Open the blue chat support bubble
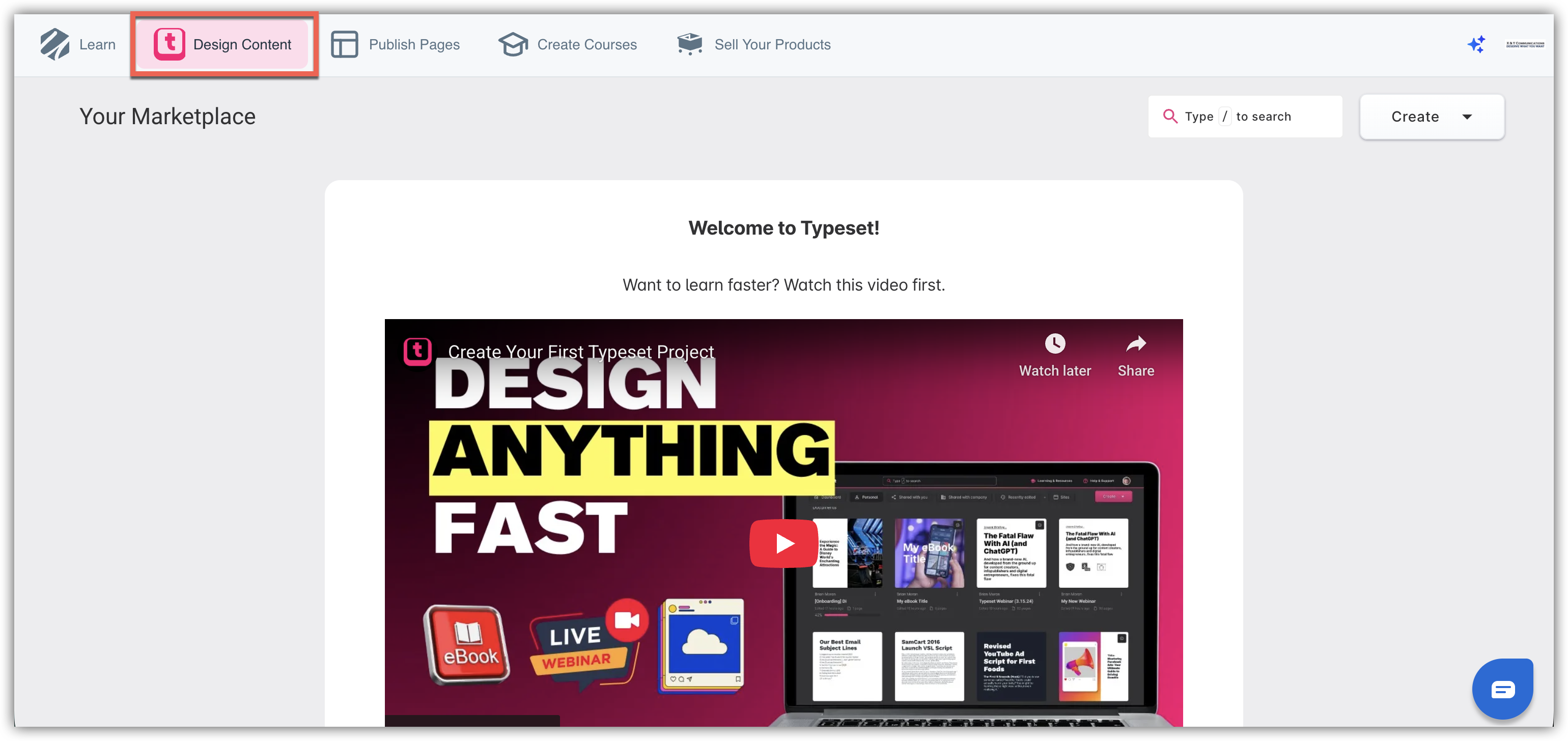This screenshot has width=1568, height=741. (1502, 689)
